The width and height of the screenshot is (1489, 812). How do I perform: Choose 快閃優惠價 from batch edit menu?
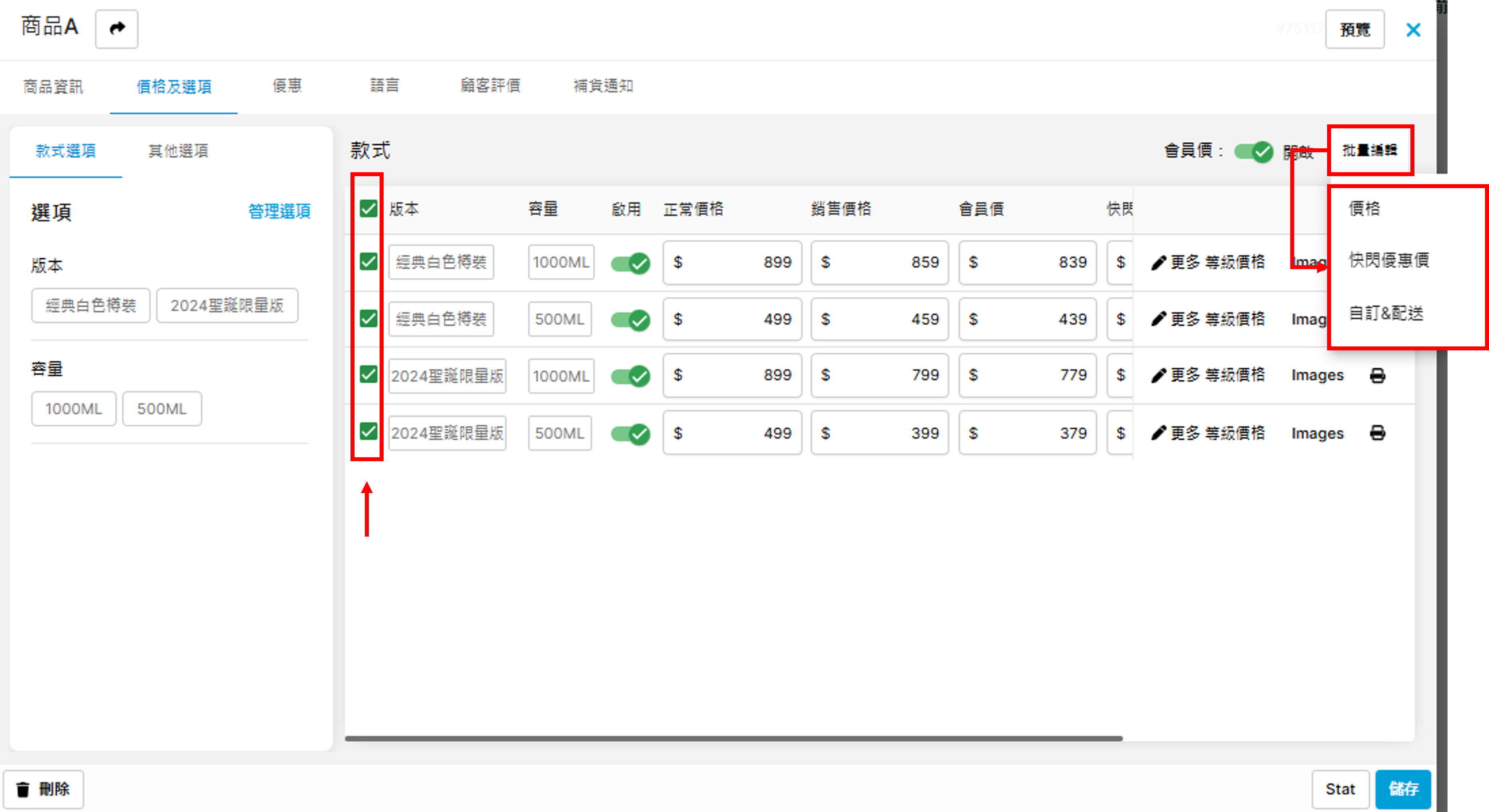pos(1389,260)
